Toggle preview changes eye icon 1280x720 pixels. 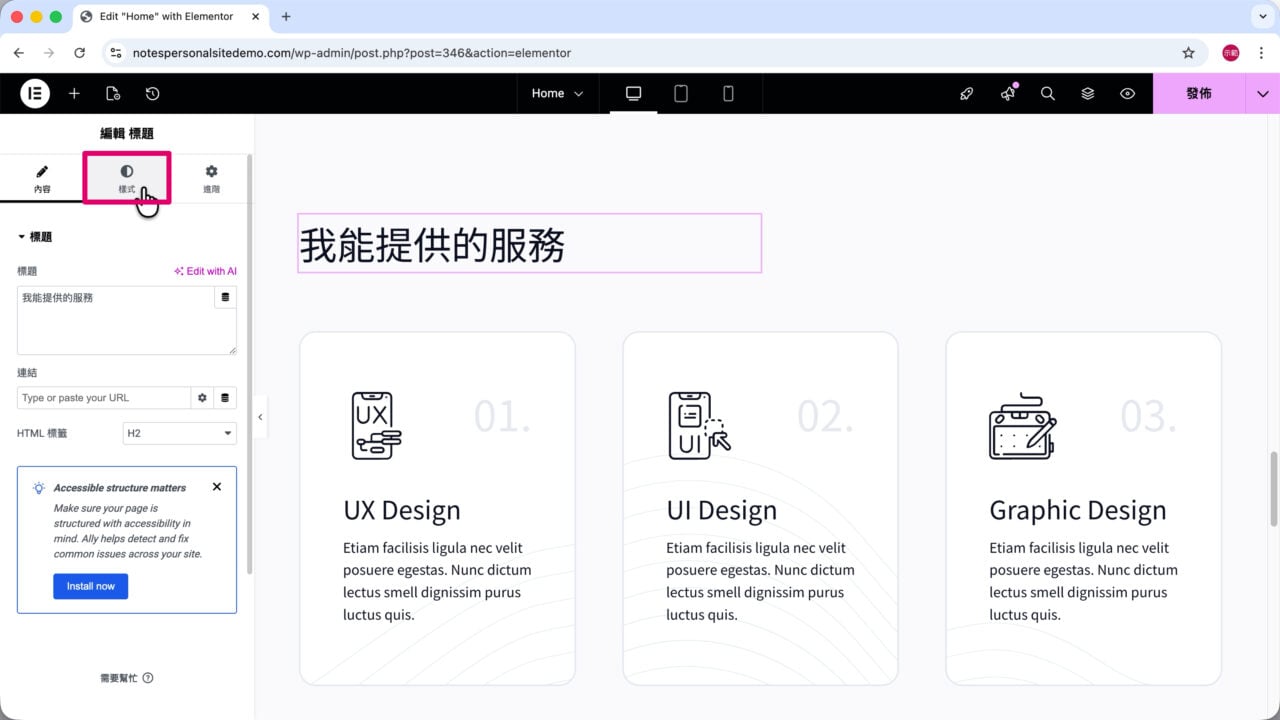1128,93
